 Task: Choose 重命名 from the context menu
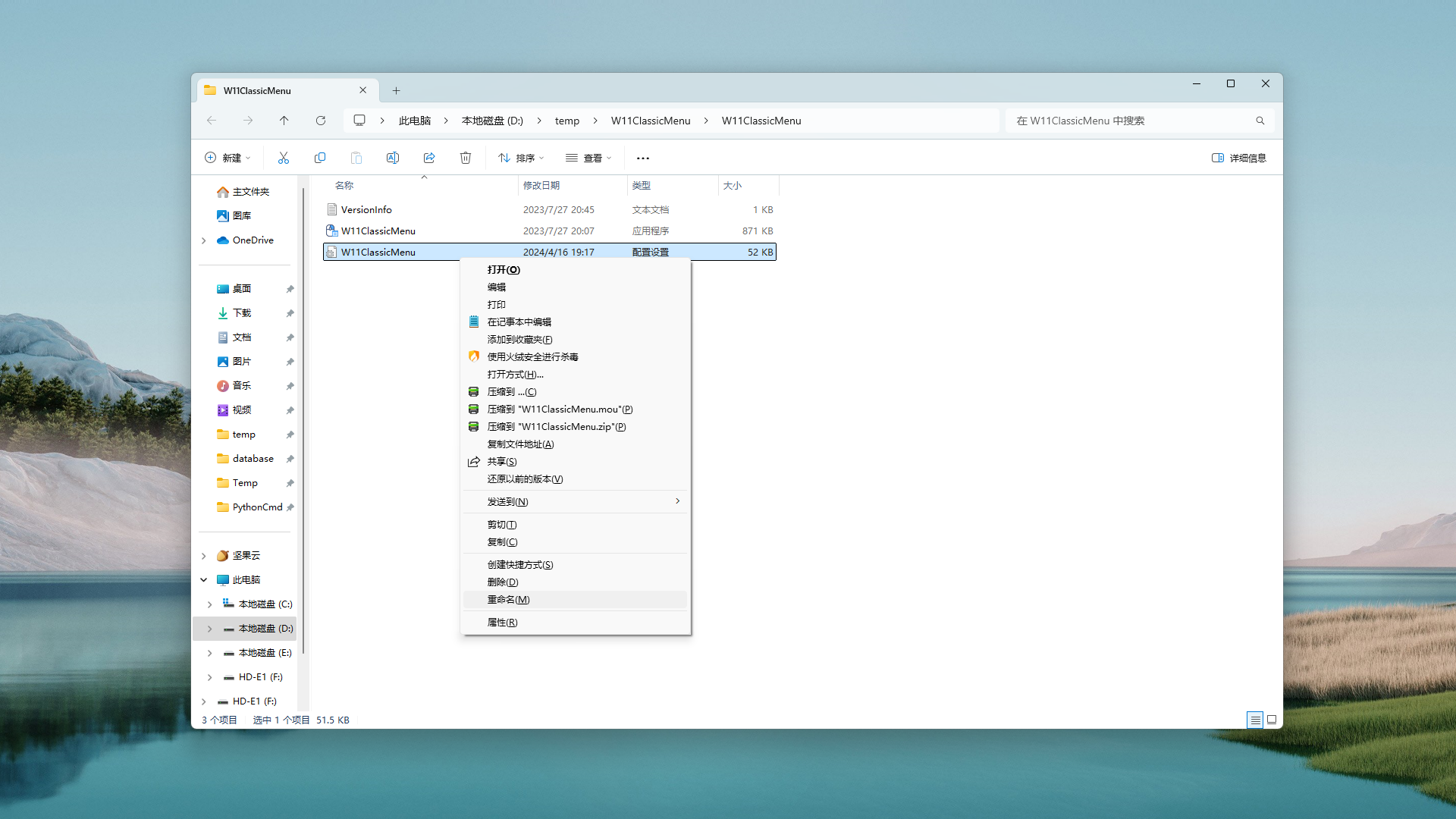508,600
